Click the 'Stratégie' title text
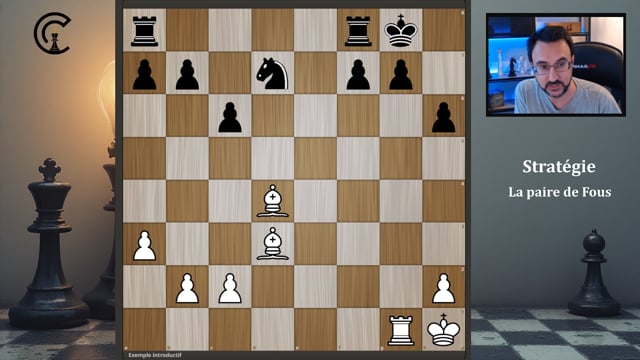 [x=559, y=167]
